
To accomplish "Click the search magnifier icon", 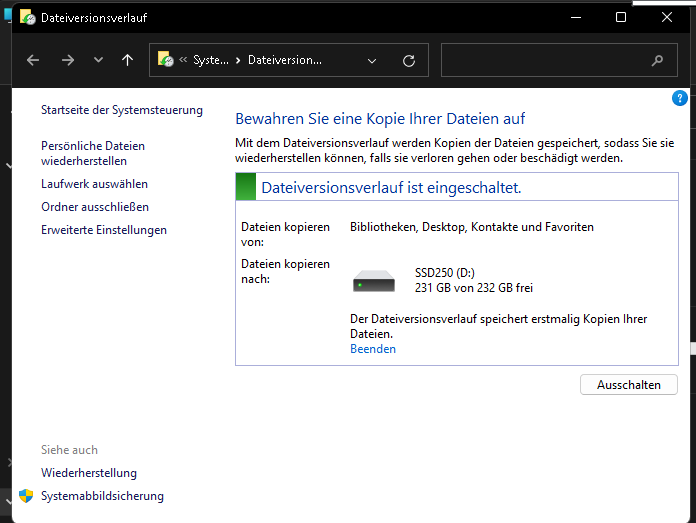I will [x=657, y=60].
